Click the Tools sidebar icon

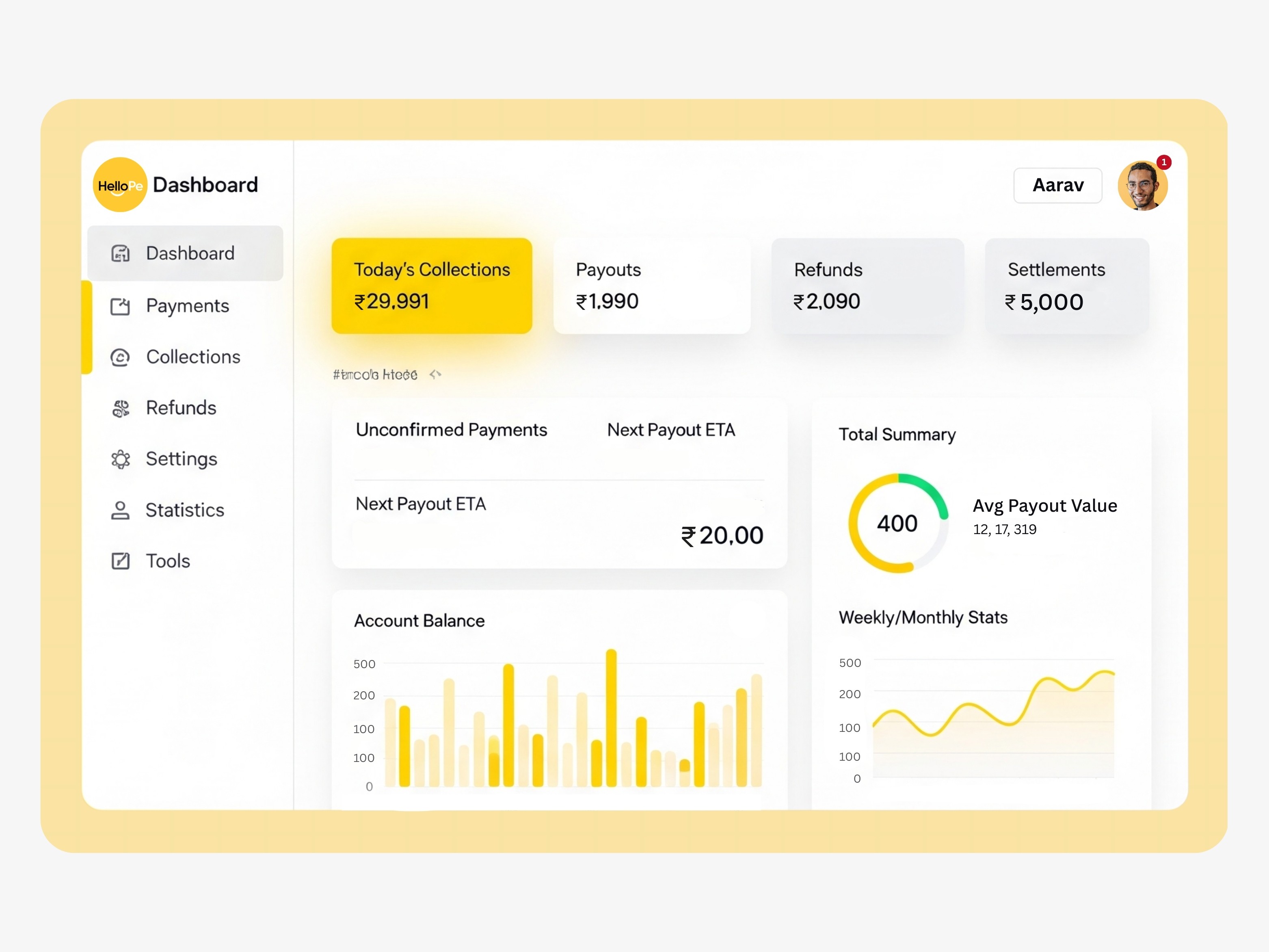pos(121,560)
